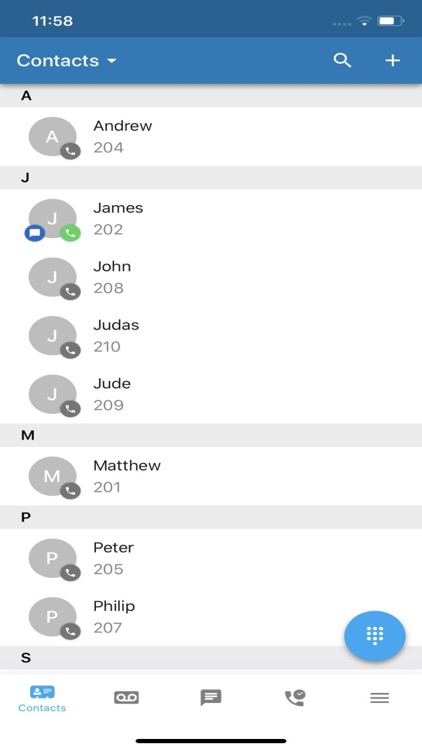
Task: Open the voicemail tab icon
Action: click(126, 697)
